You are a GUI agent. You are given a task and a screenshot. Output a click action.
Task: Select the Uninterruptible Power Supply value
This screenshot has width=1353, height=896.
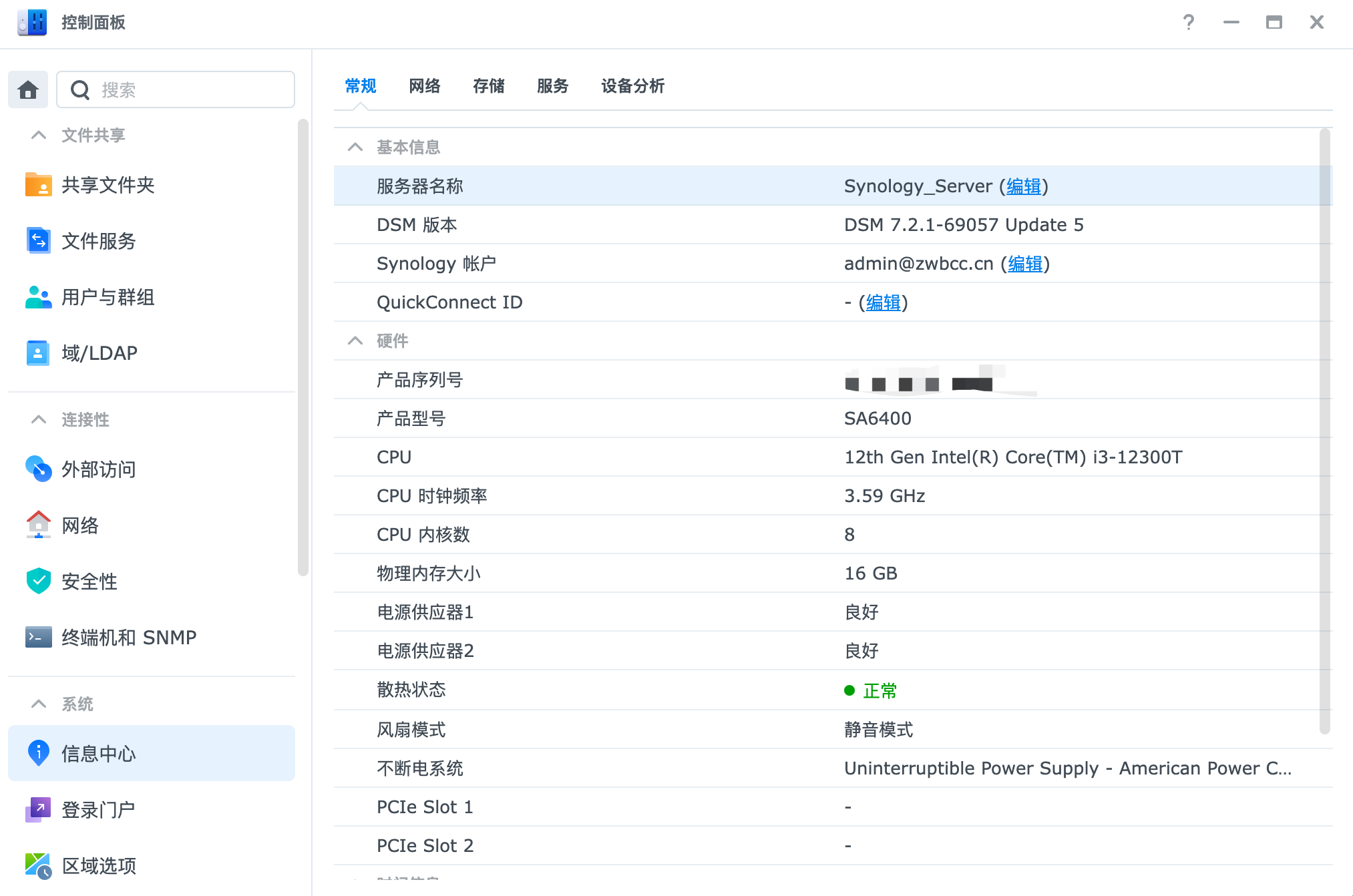coord(1067,768)
